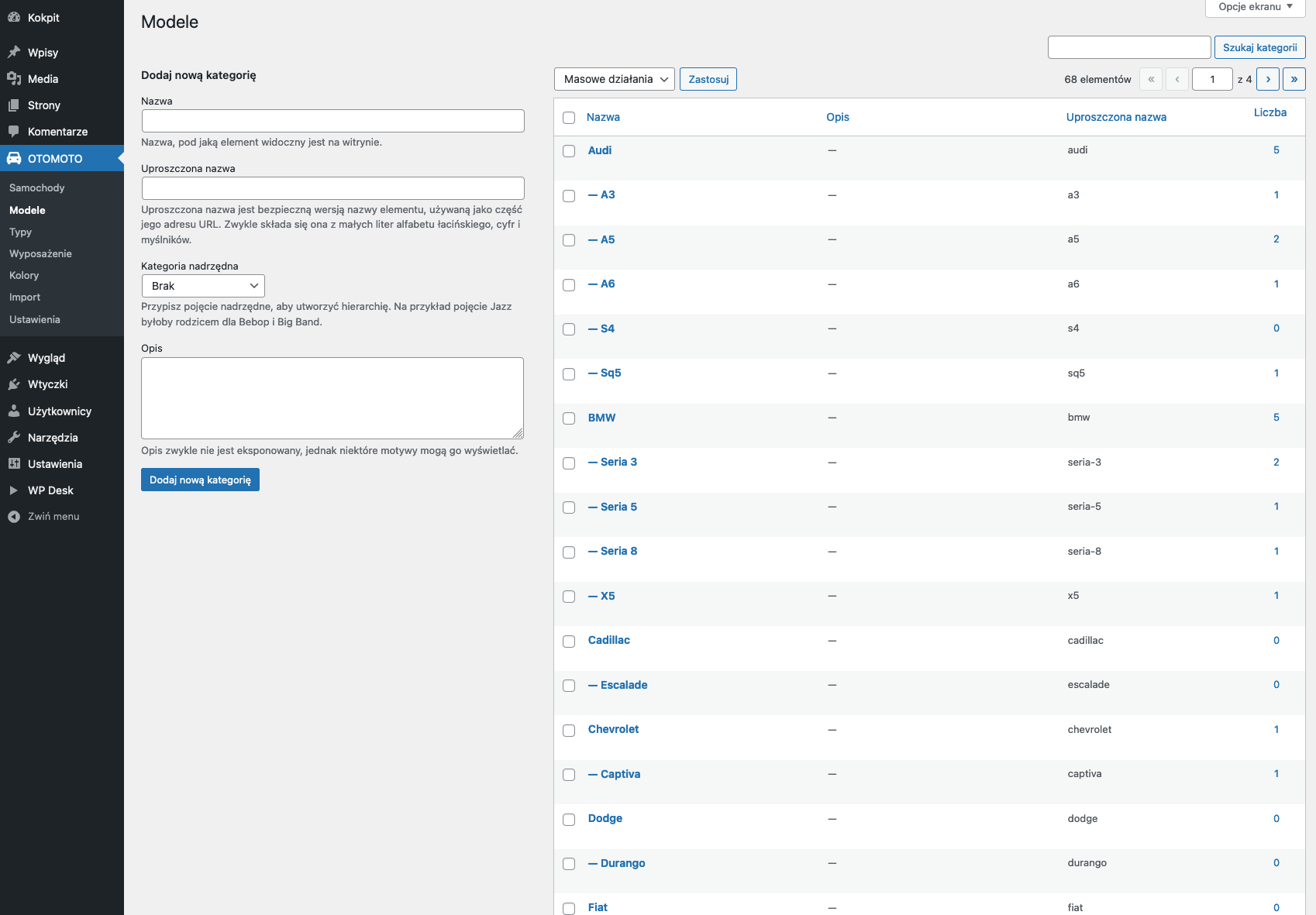
Task: Check the Chevrolet row checkbox
Action: point(569,731)
